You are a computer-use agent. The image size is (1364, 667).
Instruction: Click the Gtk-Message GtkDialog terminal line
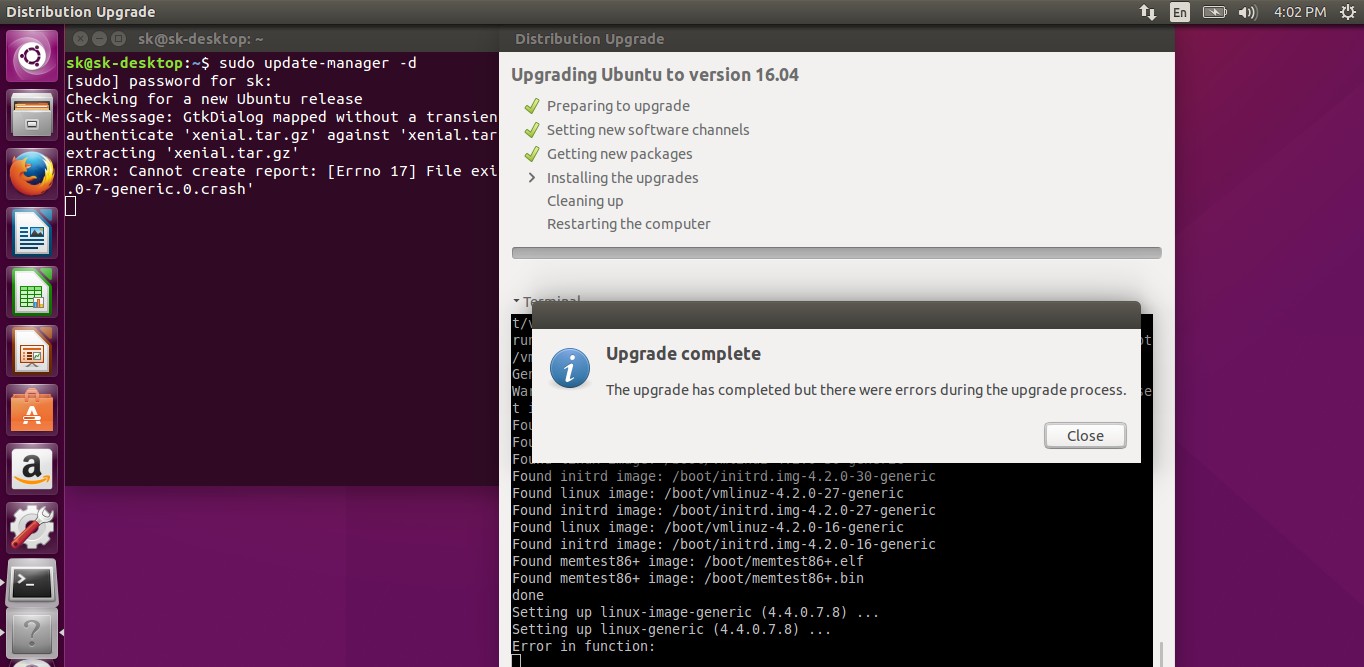coord(282,117)
